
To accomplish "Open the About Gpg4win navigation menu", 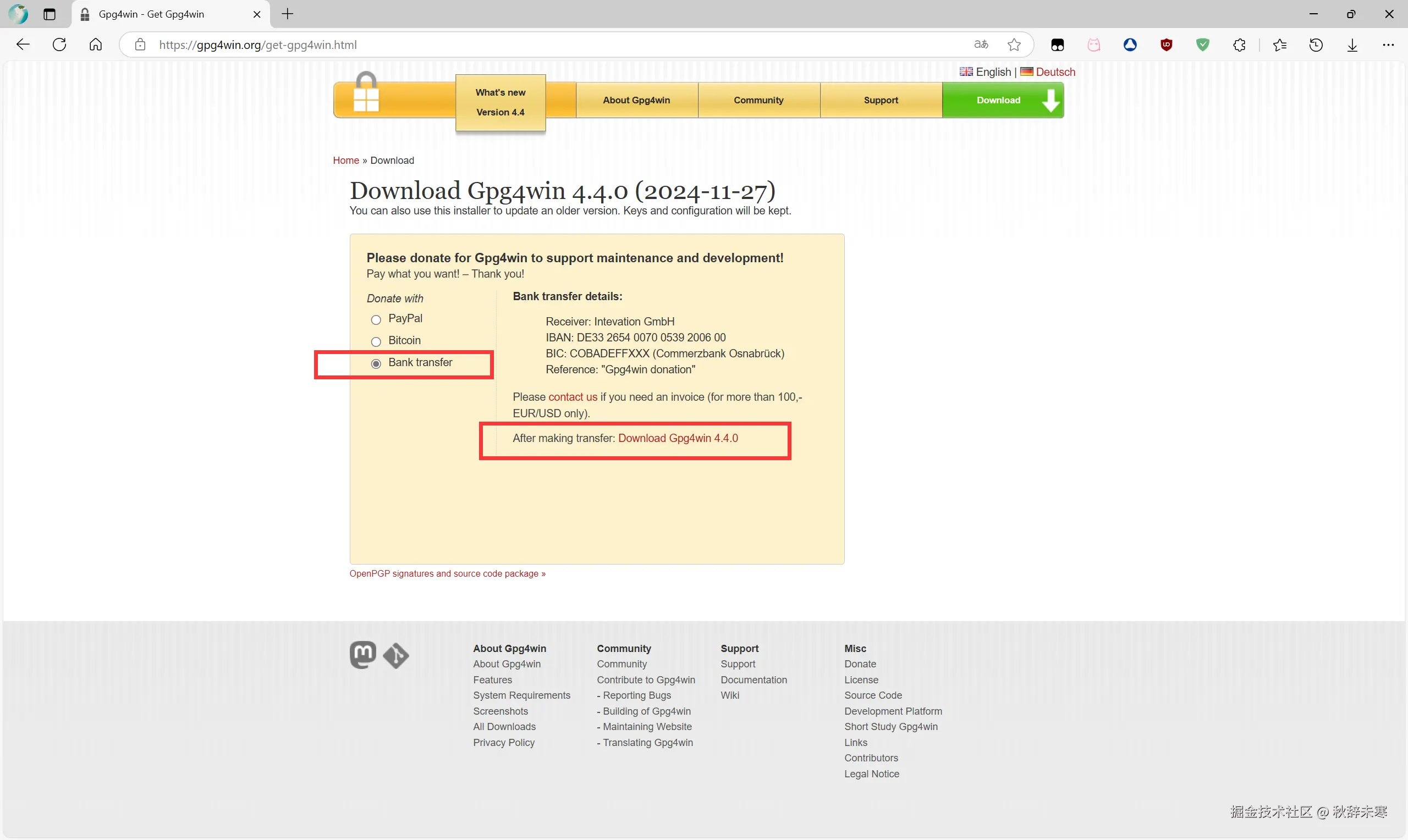I will pyautogui.click(x=636, y=100).
